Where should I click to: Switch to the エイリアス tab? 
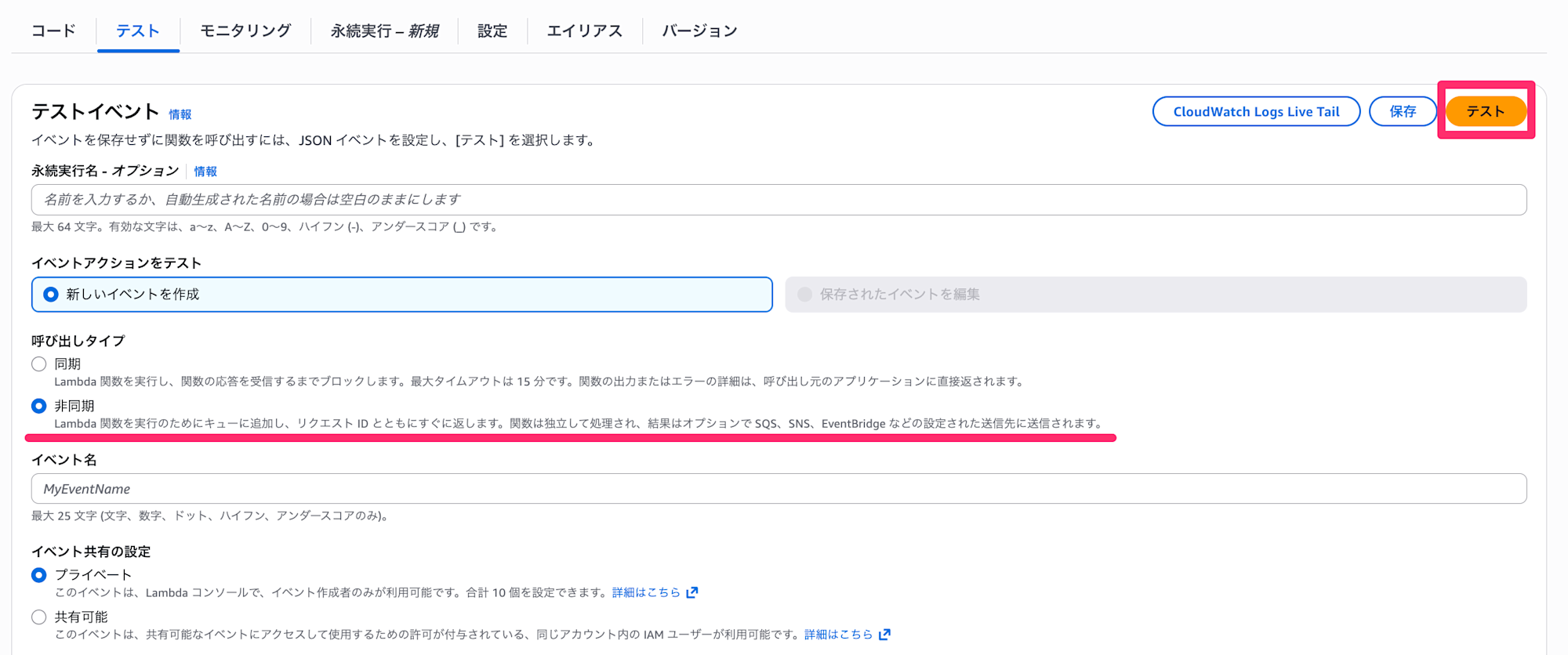tap(584, 31)
